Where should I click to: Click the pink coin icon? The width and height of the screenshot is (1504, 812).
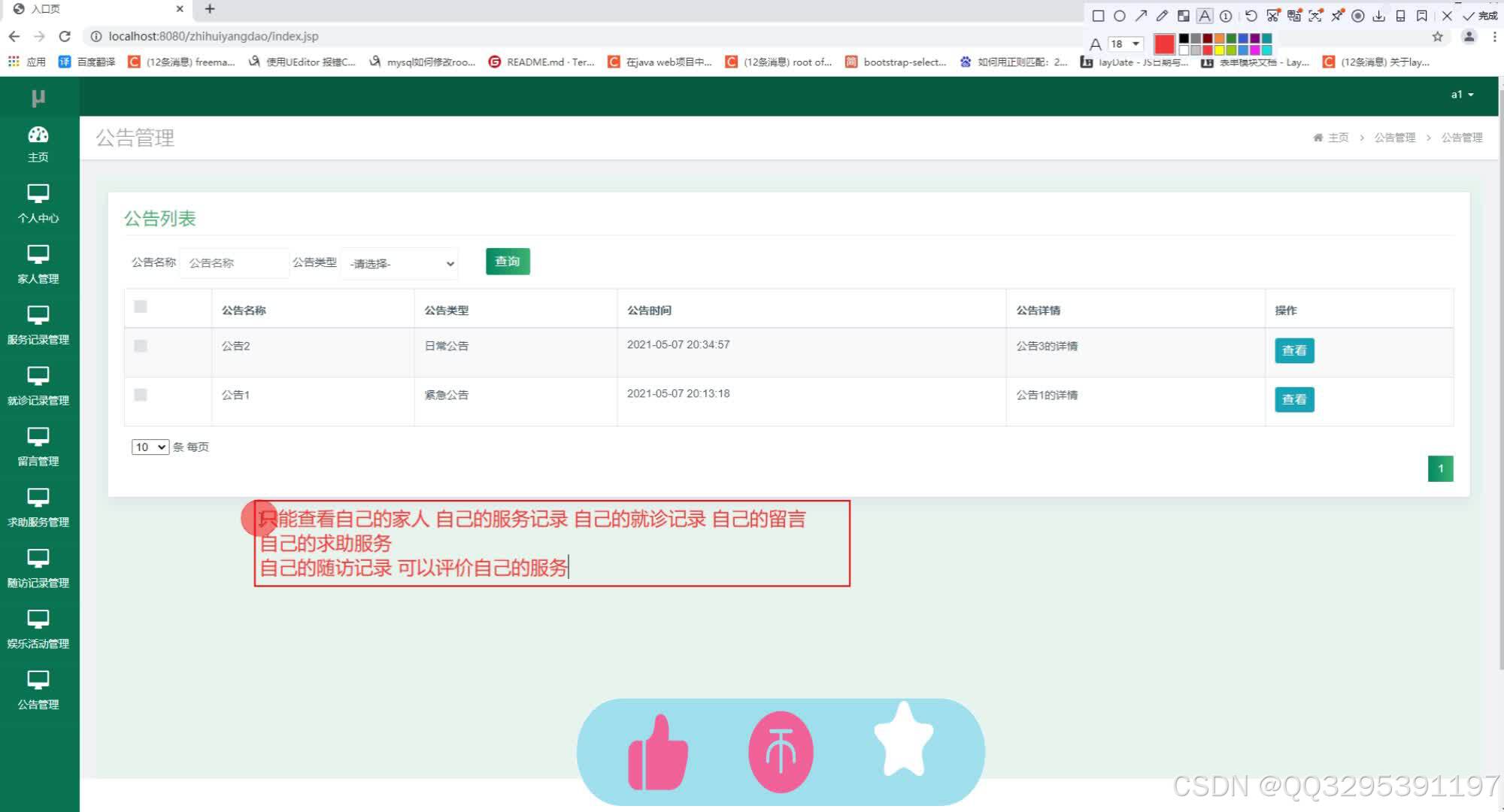[781, 752]
